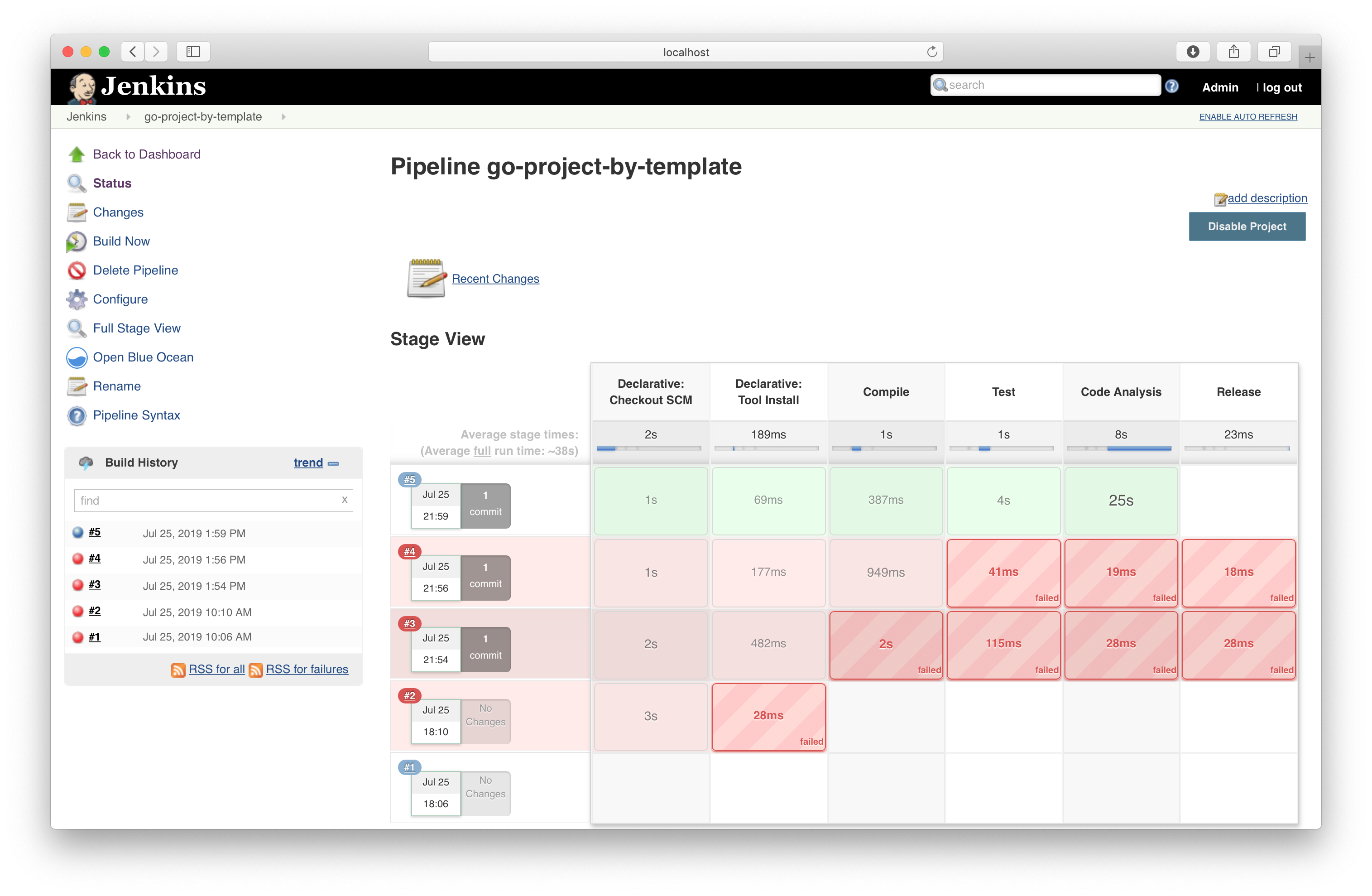1372x896 pixels.
Task: Click the Recent Changes notepad icon
Action: pyautogui.click(x=426, y=279)
